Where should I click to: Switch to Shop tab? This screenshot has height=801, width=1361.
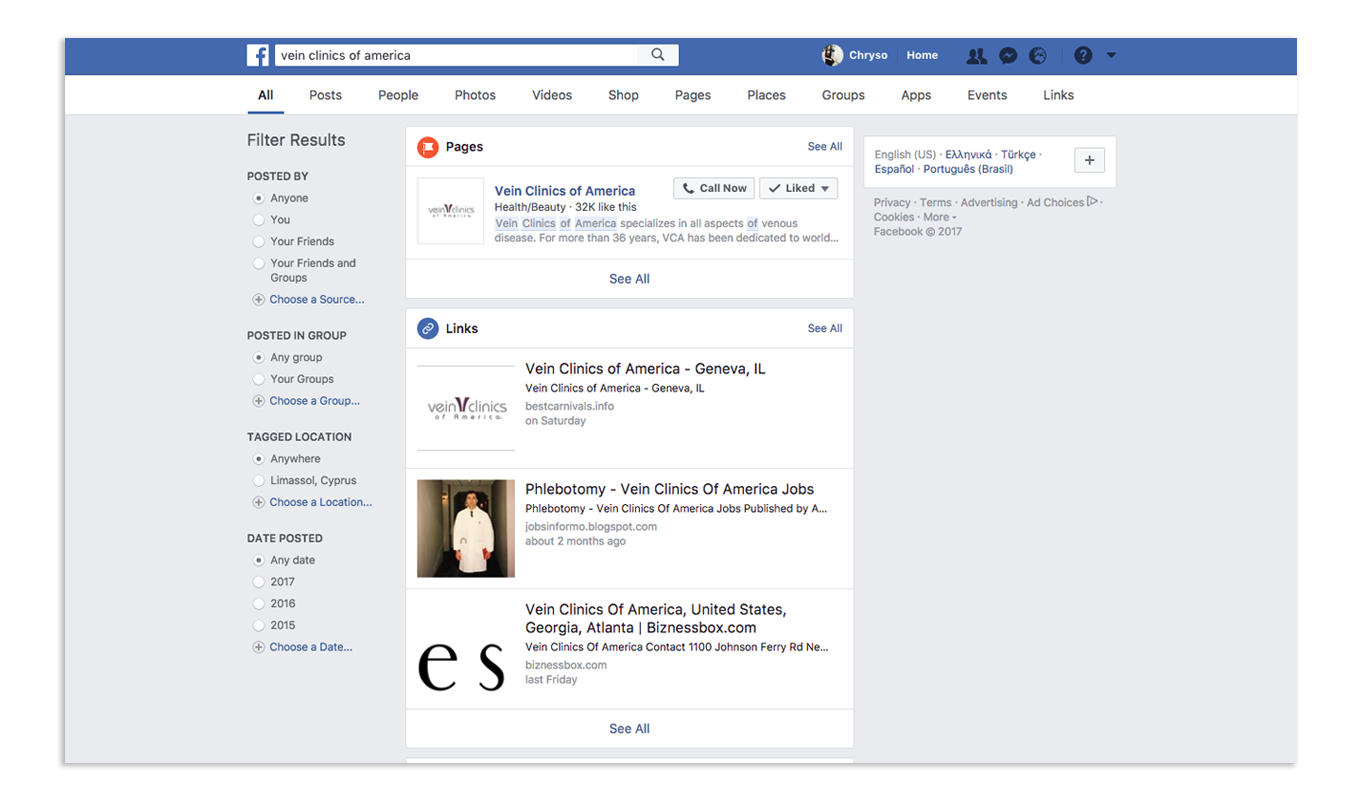pos(623,95)
